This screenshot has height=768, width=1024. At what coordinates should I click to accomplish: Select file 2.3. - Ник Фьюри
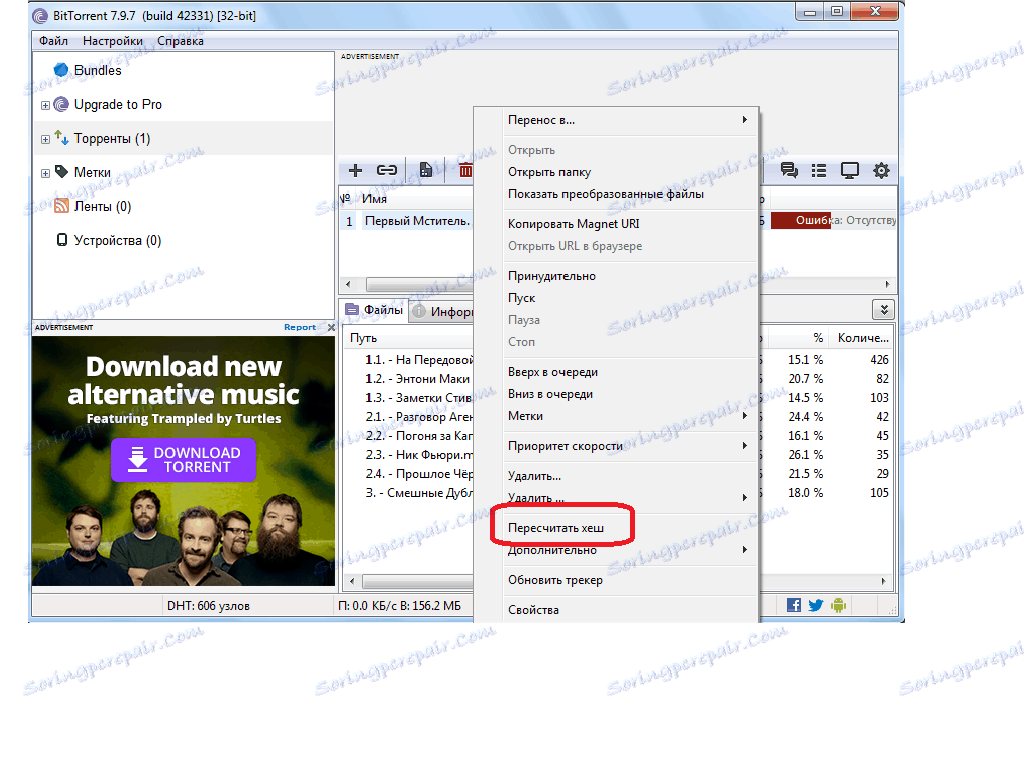419,455
